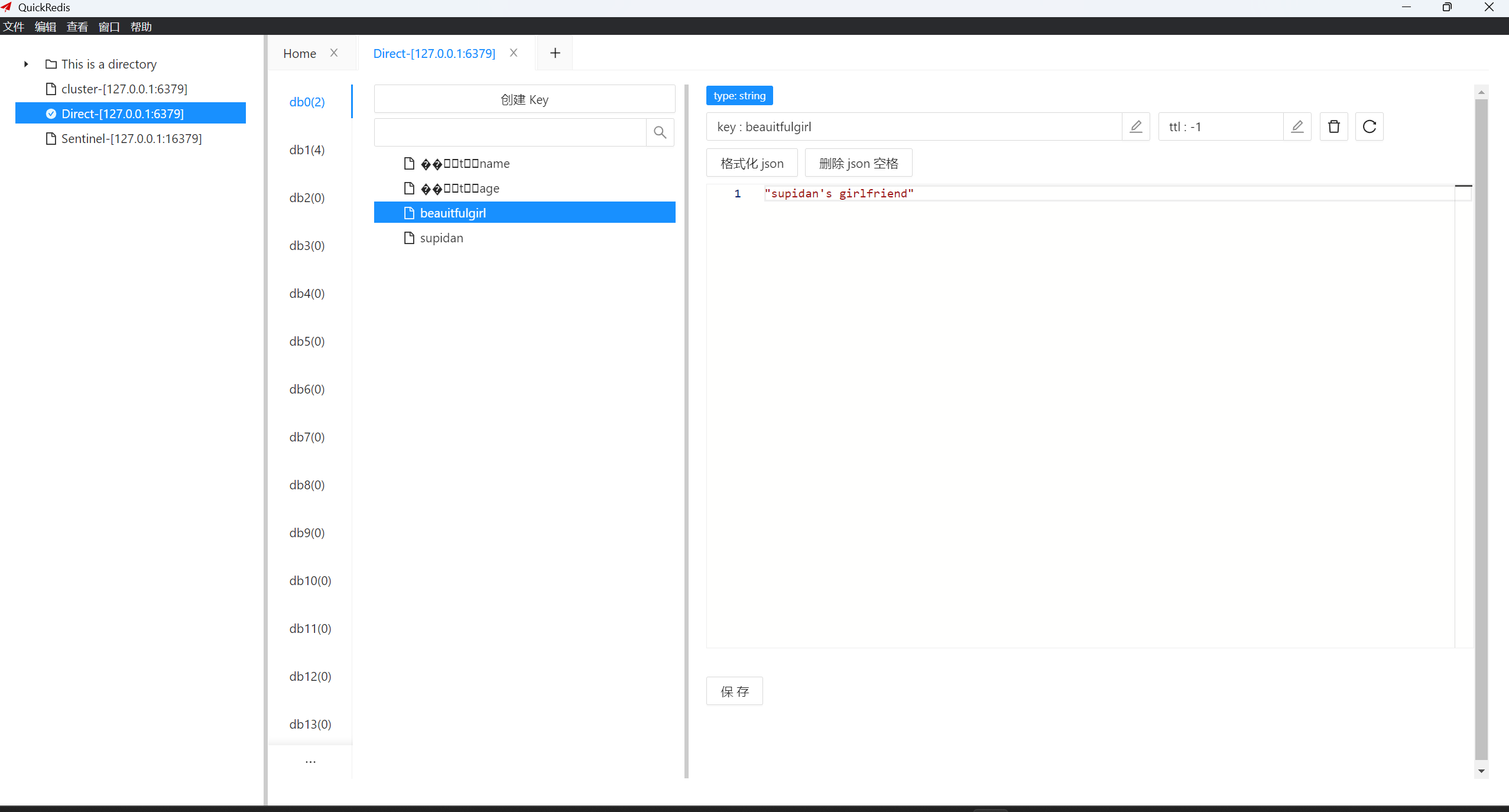
Task: Click the 格式化 json button
Action: (x=751, y=163)
